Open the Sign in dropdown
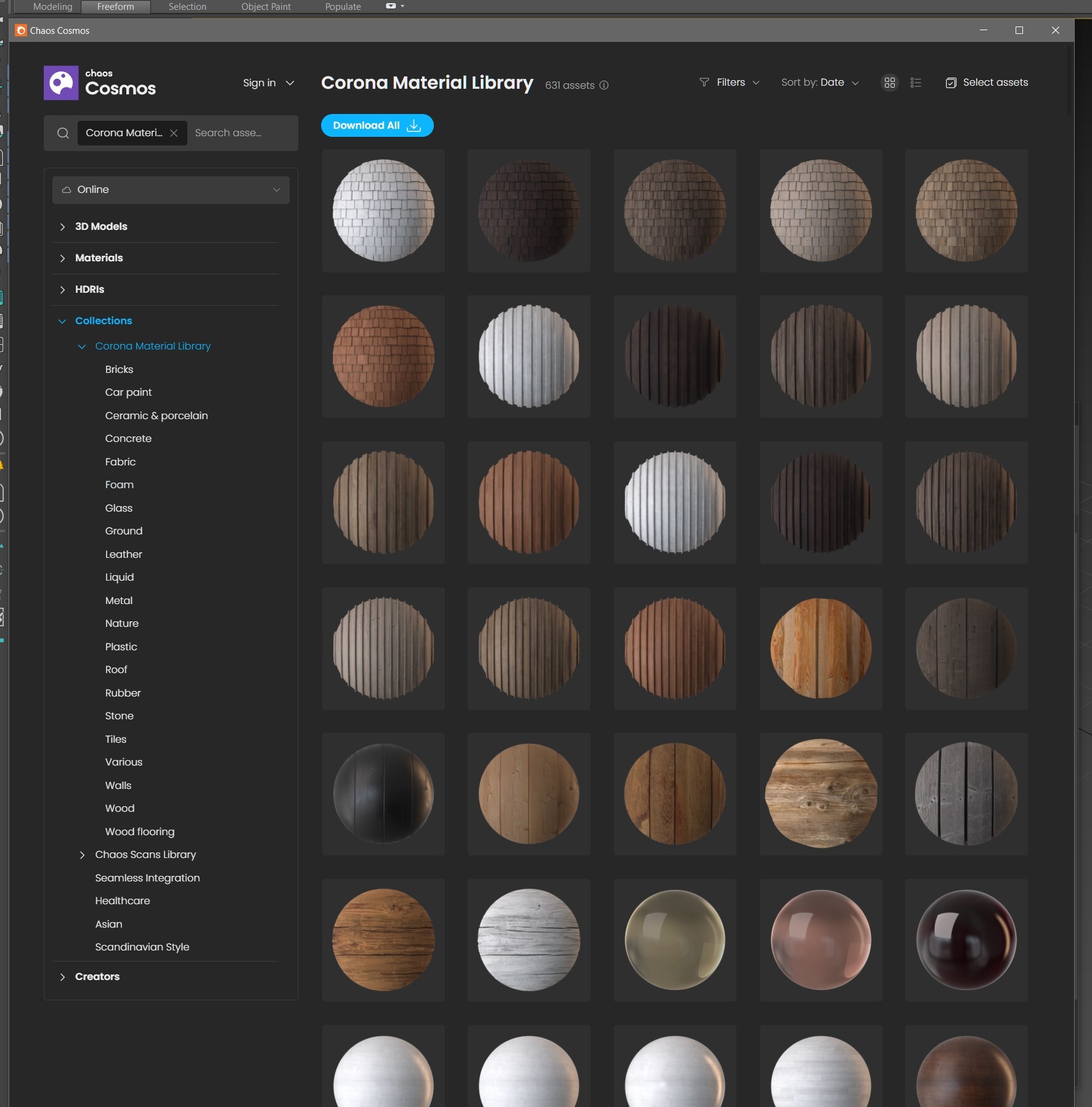This screenshot has width=1092, height=1107. click(269, 83)
